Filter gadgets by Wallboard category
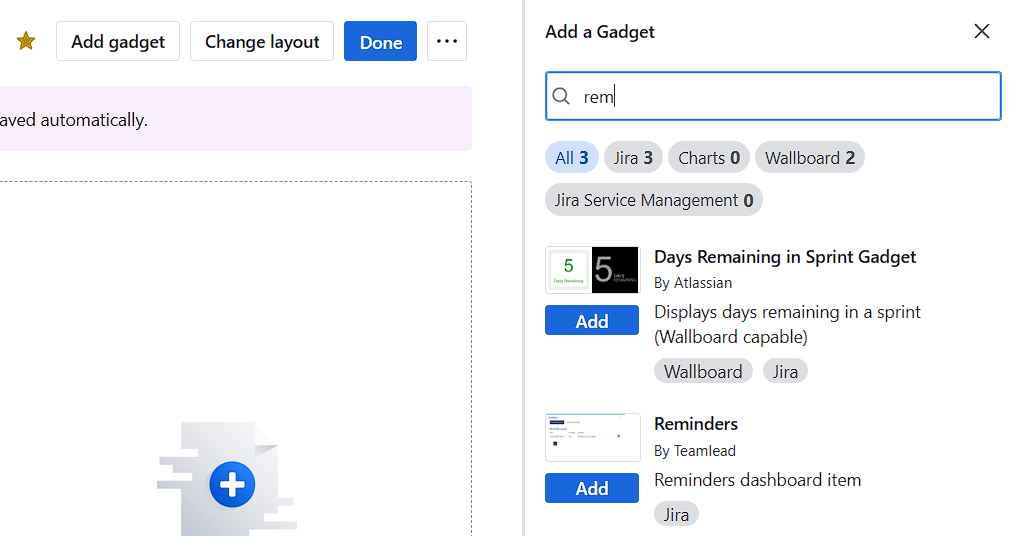The image size is (1027, 536). click(x=809, y=158)
